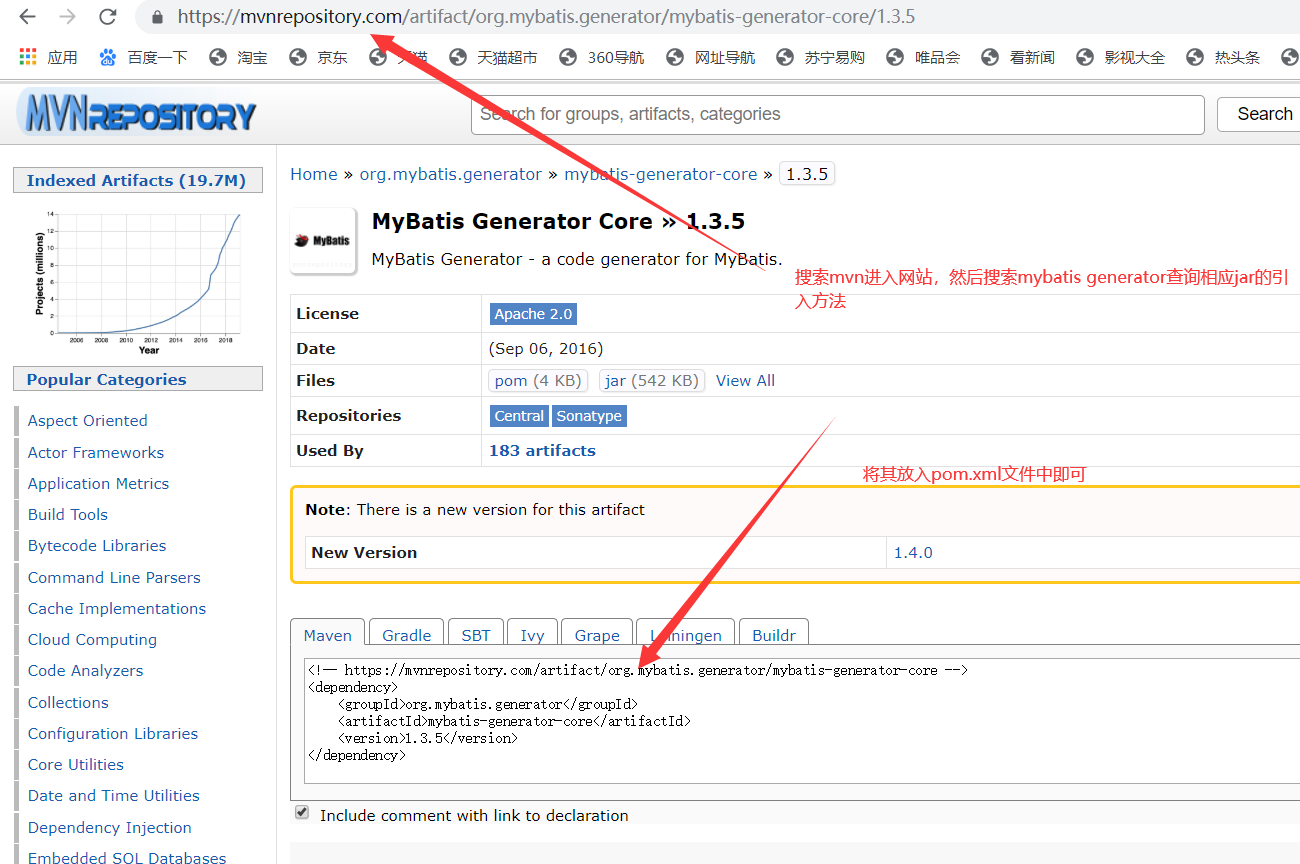Screen dimensions: 1300x864
Task: Open the Indexed Artifacts (19.7M) link
Action: tap(136, 181)
